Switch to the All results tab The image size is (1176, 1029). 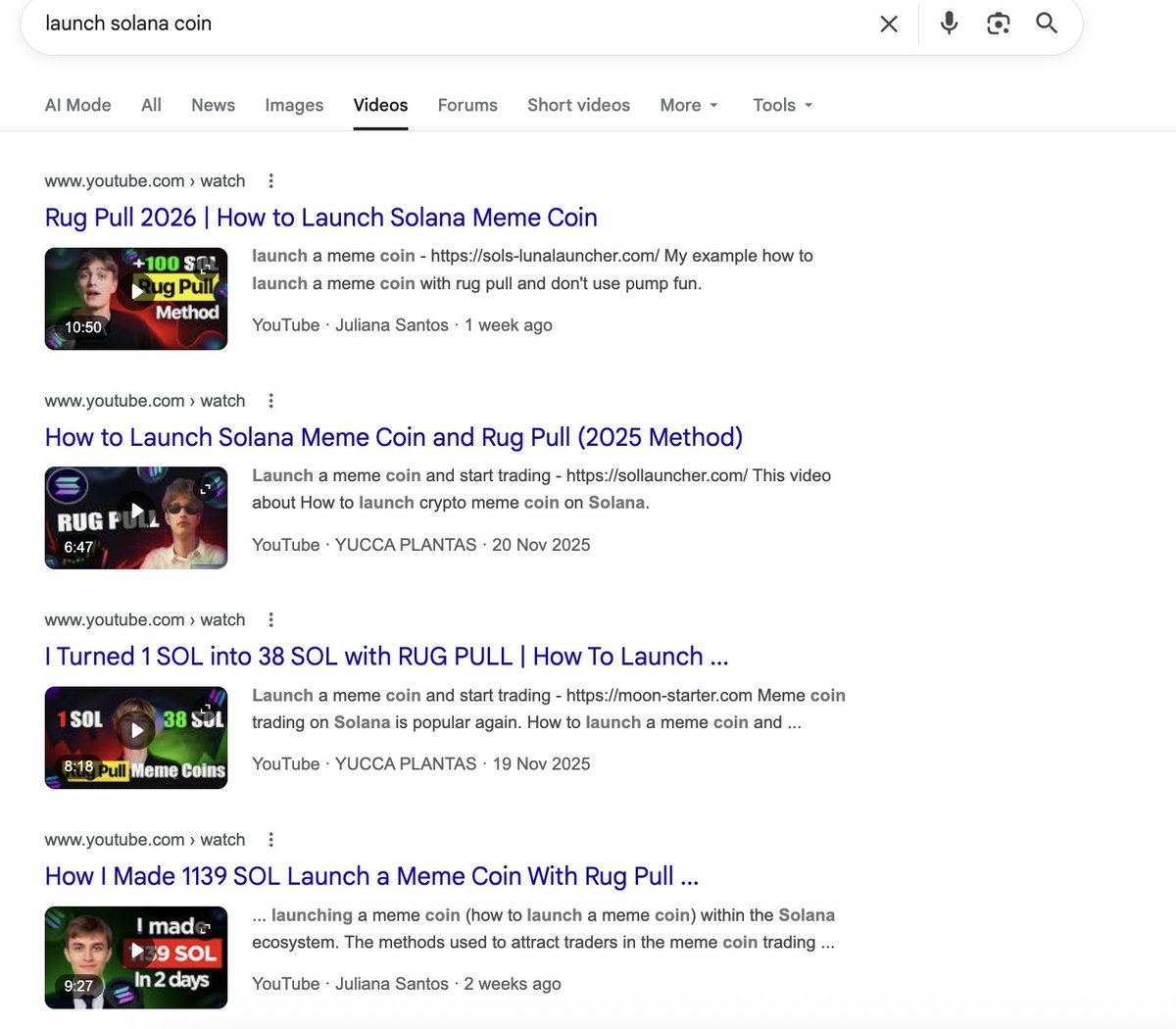point(151,105)
